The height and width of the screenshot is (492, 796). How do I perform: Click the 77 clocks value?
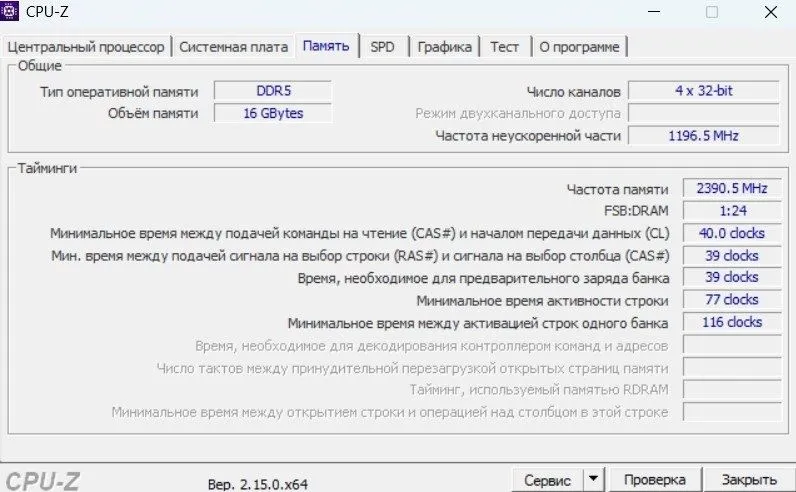pyautogui.click(x=732, y=300)
